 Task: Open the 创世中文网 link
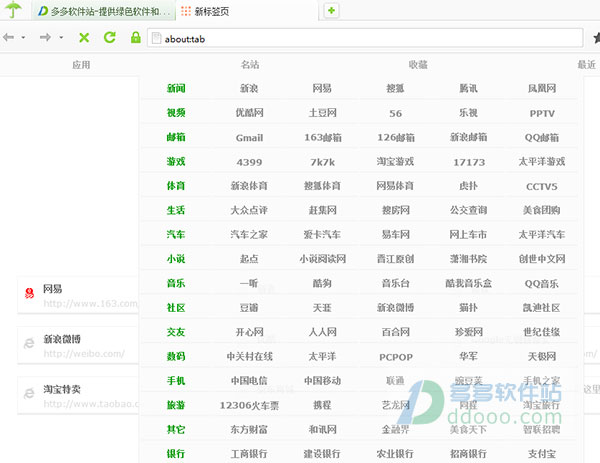click(x=542, y=259)
